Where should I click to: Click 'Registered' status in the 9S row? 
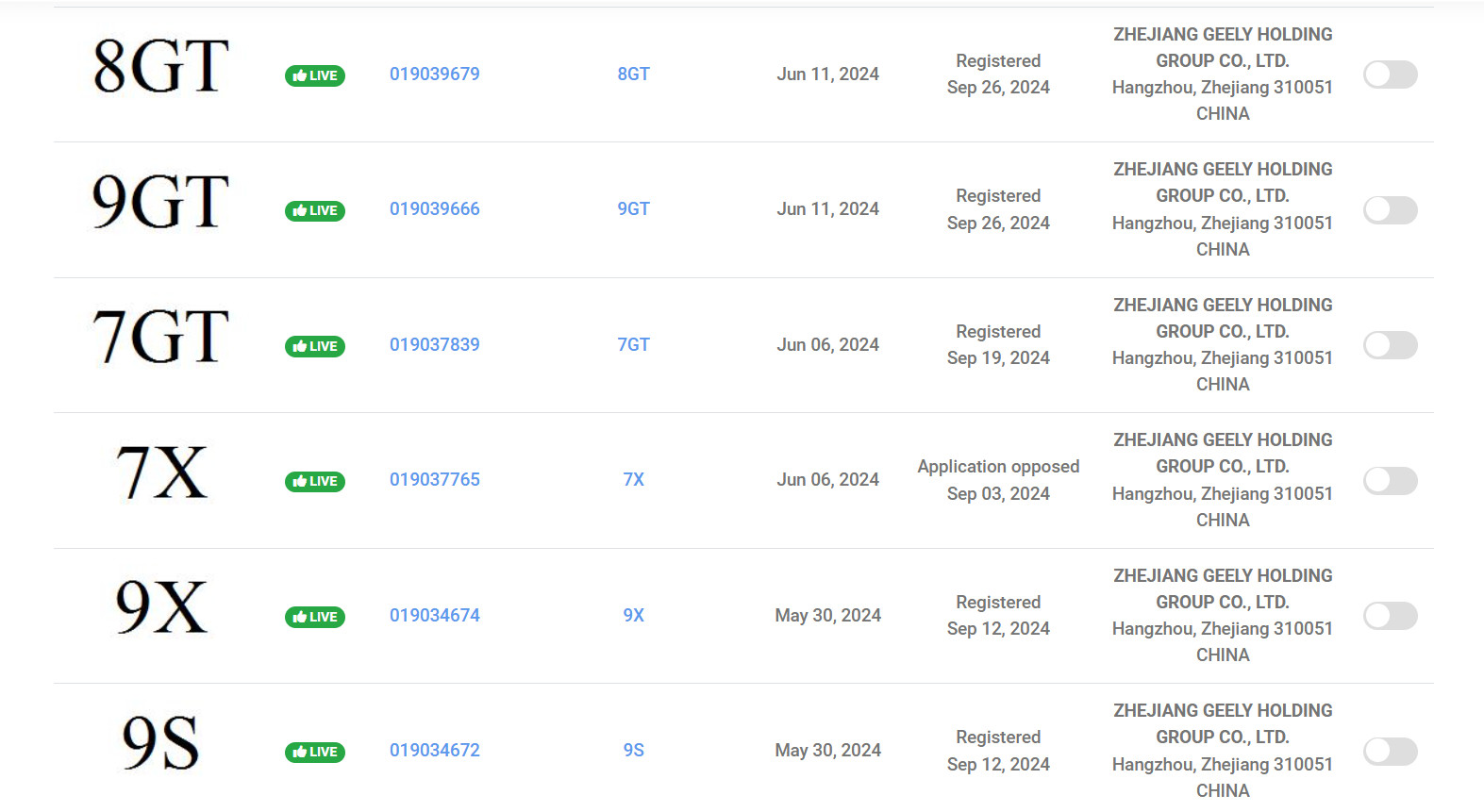[x=998, y=737]
